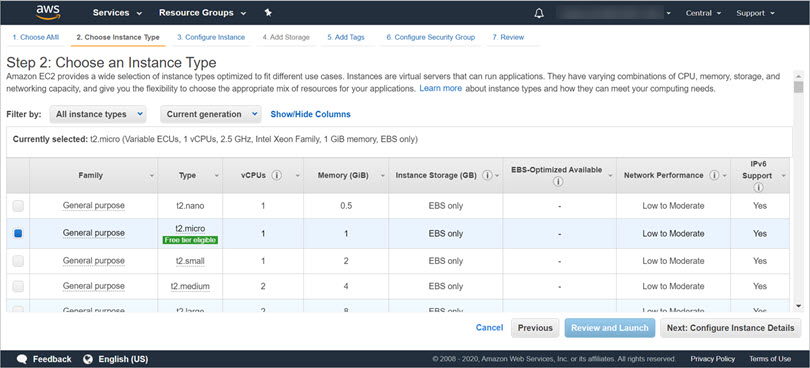Open the EBS-Optimized Available column sort arrow
Screen dimensions: 810x368
(x=610, y=176)
